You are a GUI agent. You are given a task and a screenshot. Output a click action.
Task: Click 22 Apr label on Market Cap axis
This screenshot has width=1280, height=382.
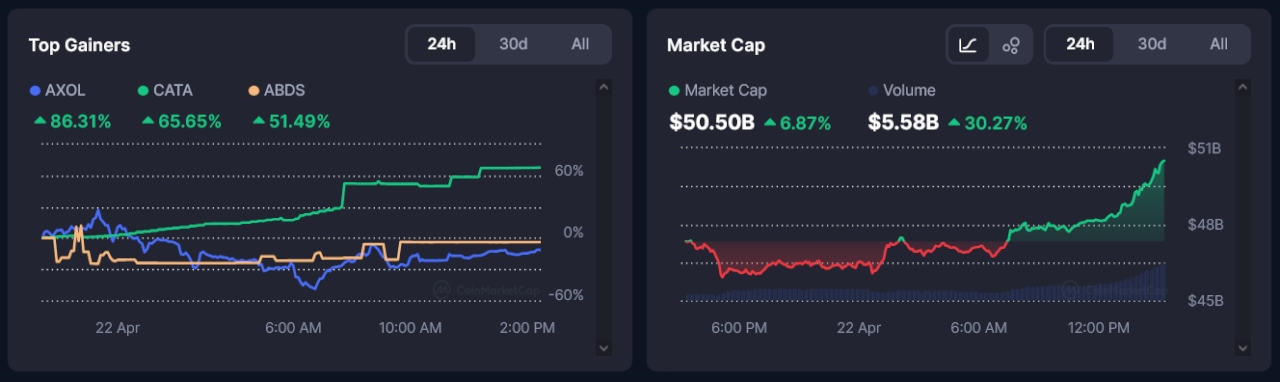859,327
